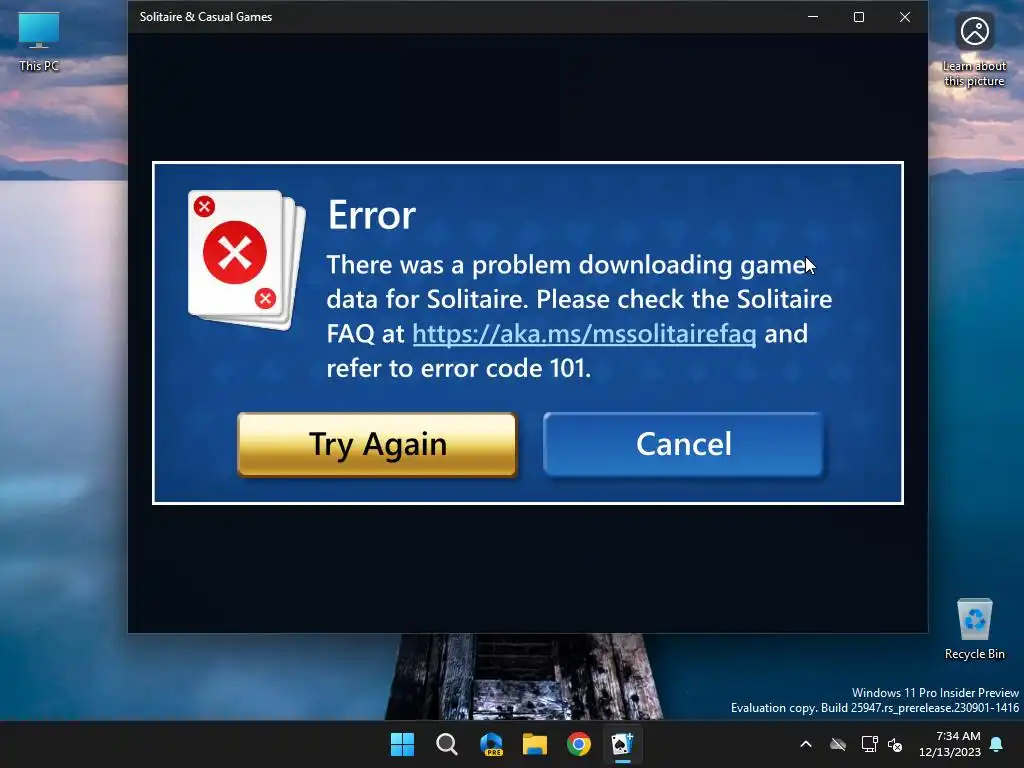Open the clock showing 7:34 AM
Image resolution: width=1024 pixels, height=768 pixels.
coord(950,744)
